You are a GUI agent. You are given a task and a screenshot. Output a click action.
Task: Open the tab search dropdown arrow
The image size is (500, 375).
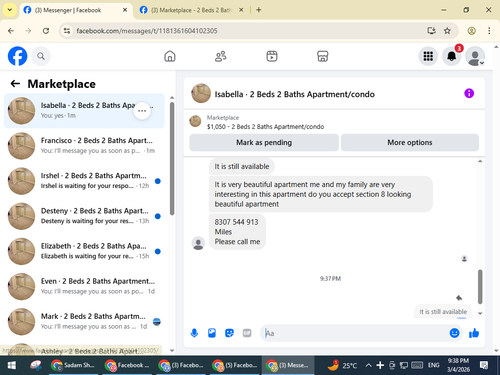(x=10, y=10)
